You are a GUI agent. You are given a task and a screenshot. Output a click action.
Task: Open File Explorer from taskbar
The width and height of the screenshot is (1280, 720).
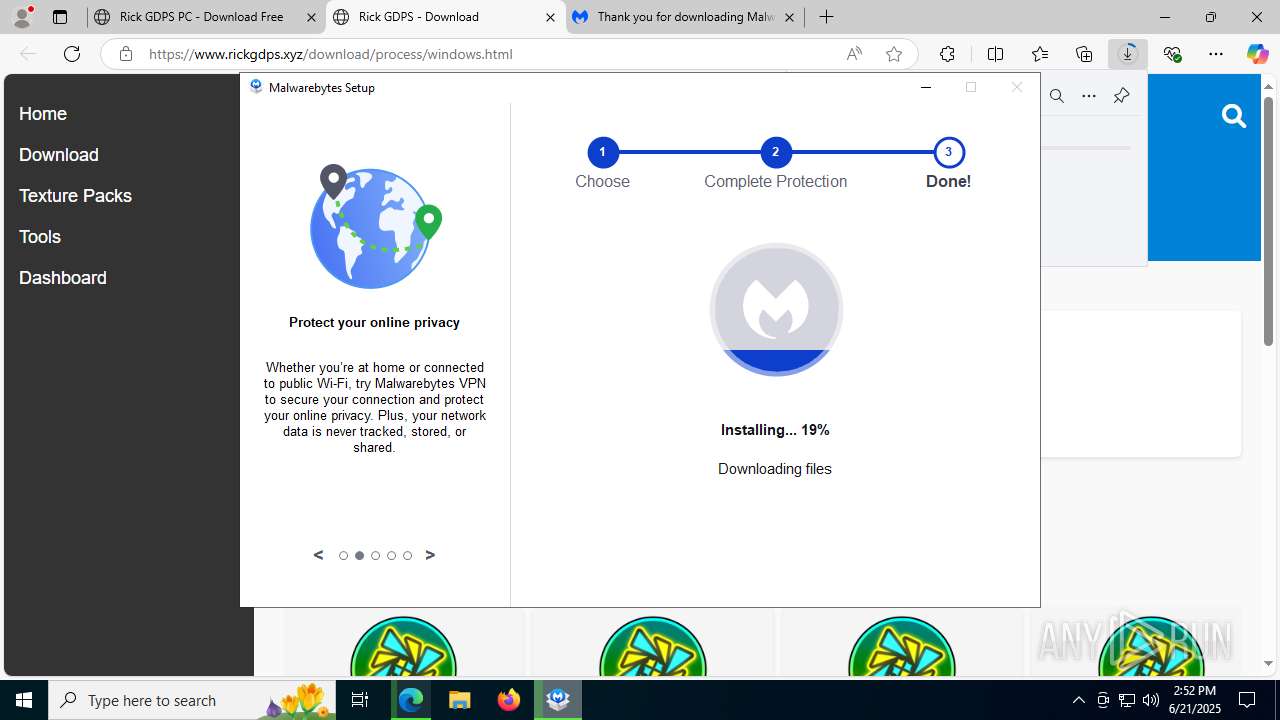click(460, 700)
